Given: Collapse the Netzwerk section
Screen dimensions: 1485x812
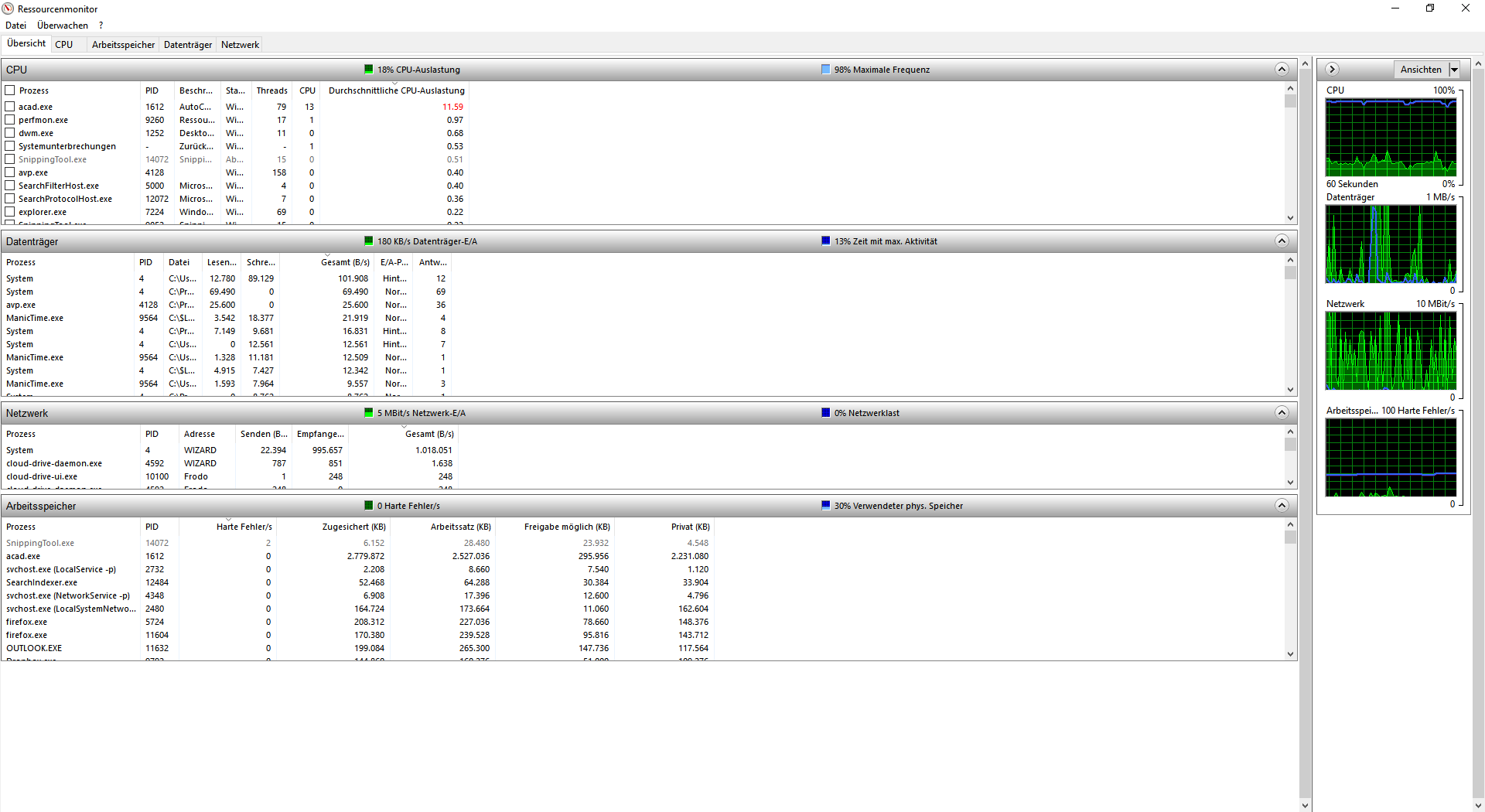Looking at the screenshot, I should point(1282,413).
